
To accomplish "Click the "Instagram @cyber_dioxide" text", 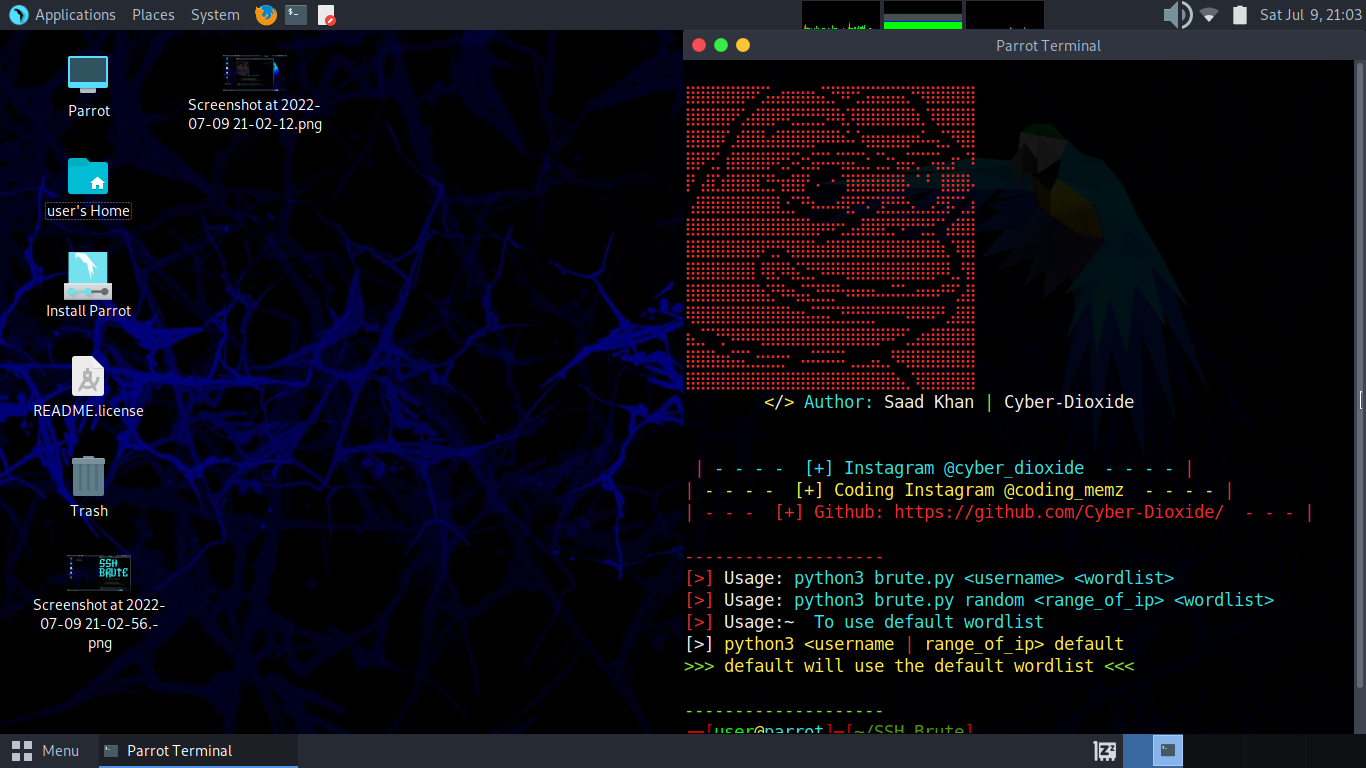I will pyautogui.click(x=964, y=468).
